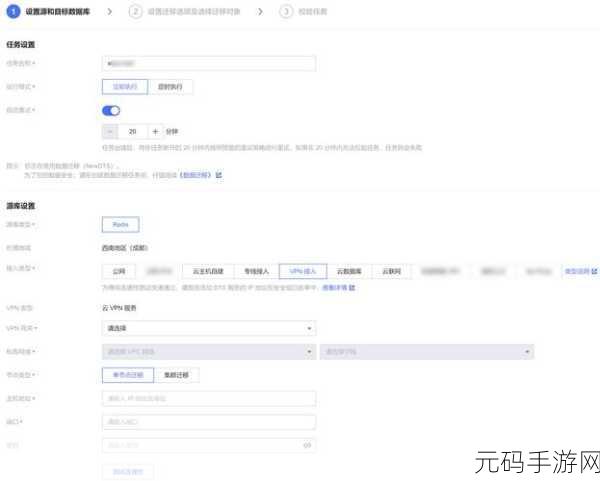The height and width of the screenshot is (481, 600).
Task: Open the data migration documentation link
Action: tap(196, 175)
